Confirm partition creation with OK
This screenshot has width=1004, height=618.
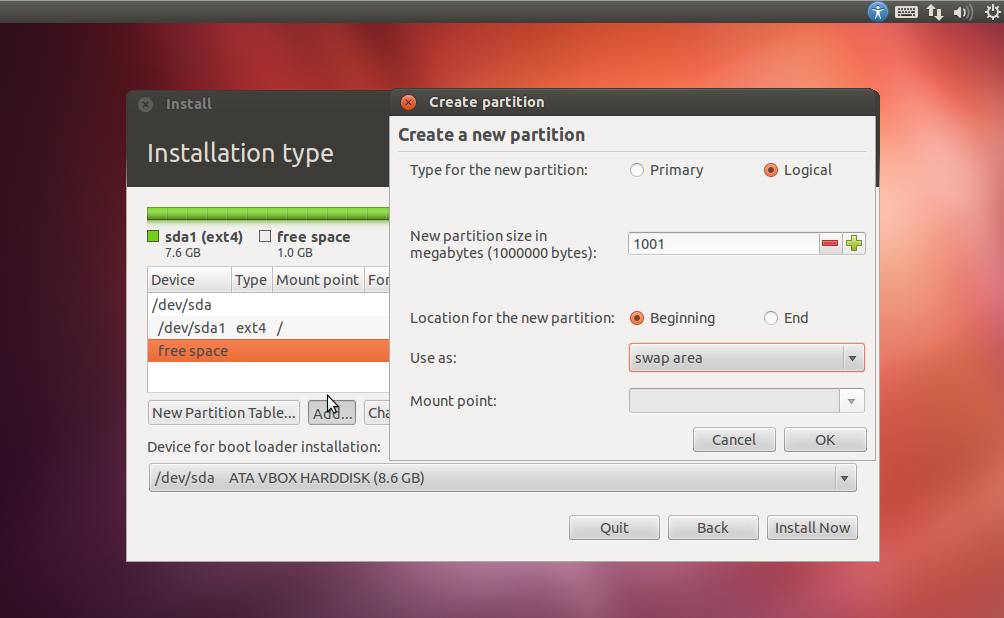pyautogui.click(x=825, y=440)
